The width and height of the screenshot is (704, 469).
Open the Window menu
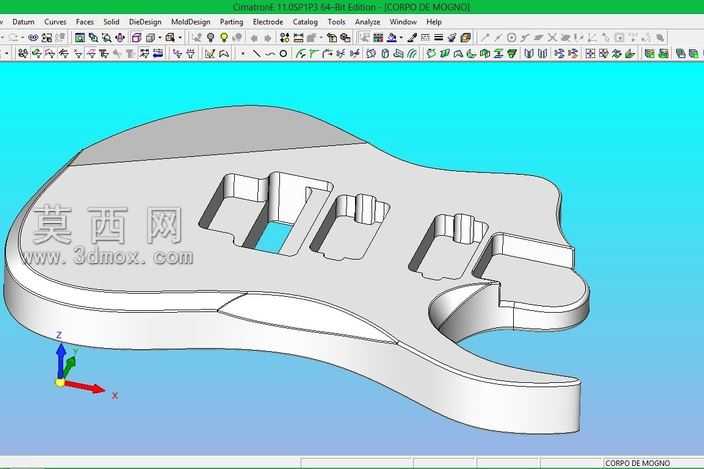(403, 22)
